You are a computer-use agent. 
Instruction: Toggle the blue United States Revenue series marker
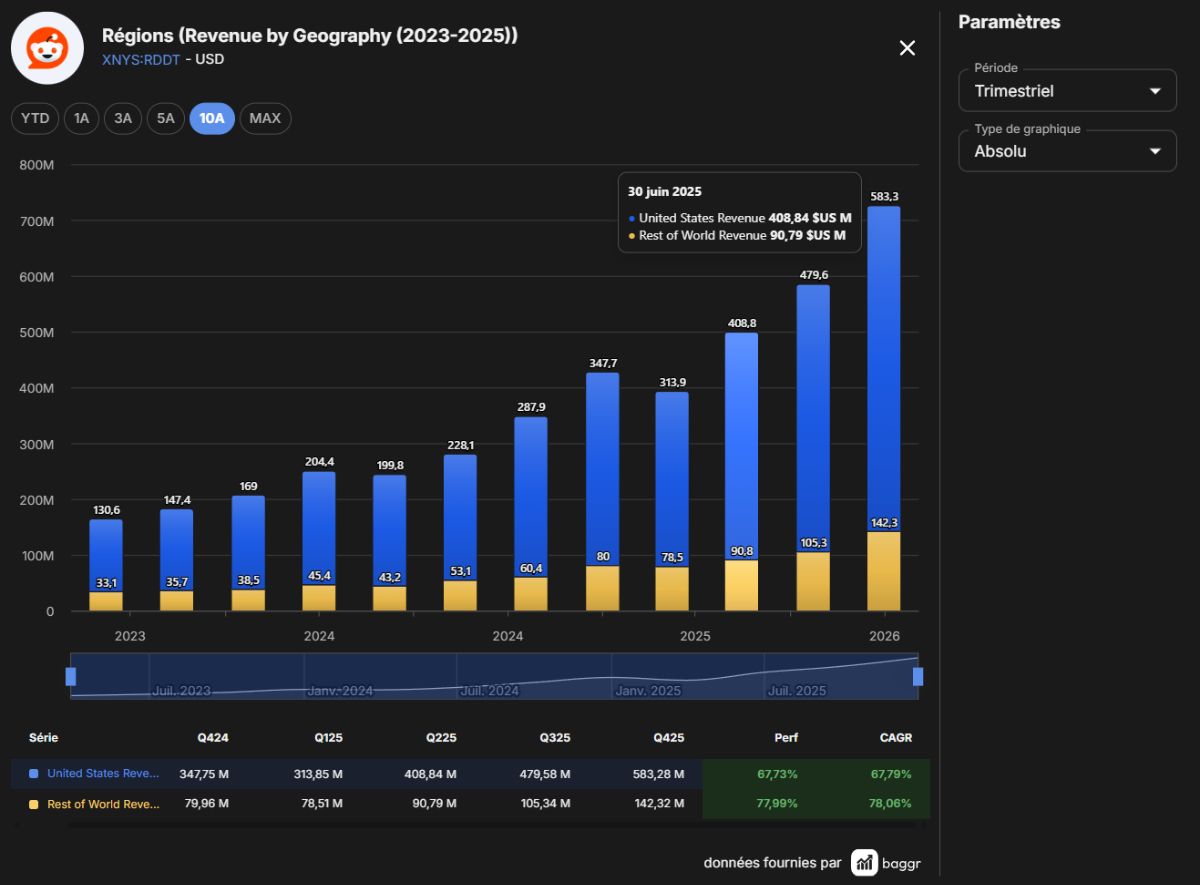[34, 773]
